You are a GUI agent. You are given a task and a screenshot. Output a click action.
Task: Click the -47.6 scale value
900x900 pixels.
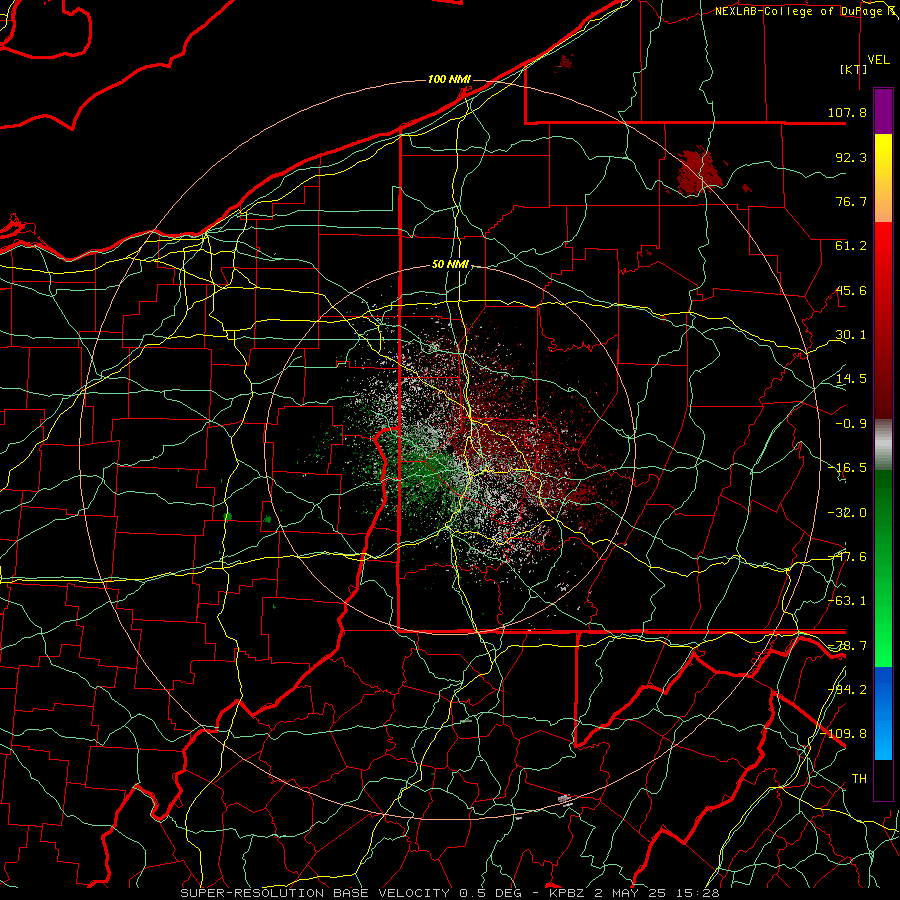coord(847,557)
